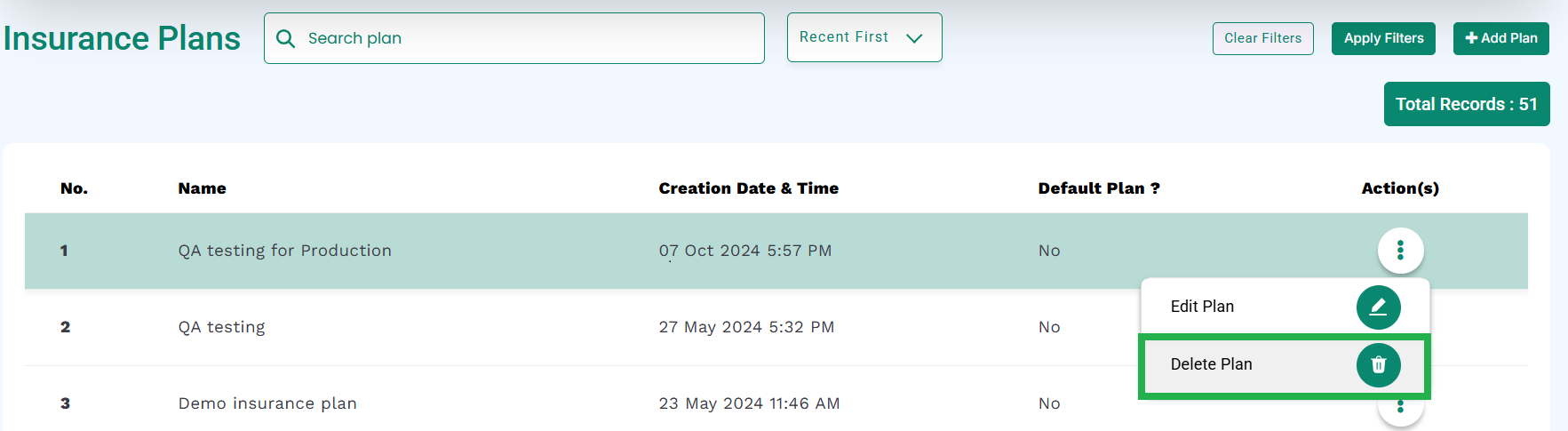Image resolution: width=1568 pixels, height=431 pixels.
Task: Open the Recent First sort dropdown
Action: click(x=864, y=37)
